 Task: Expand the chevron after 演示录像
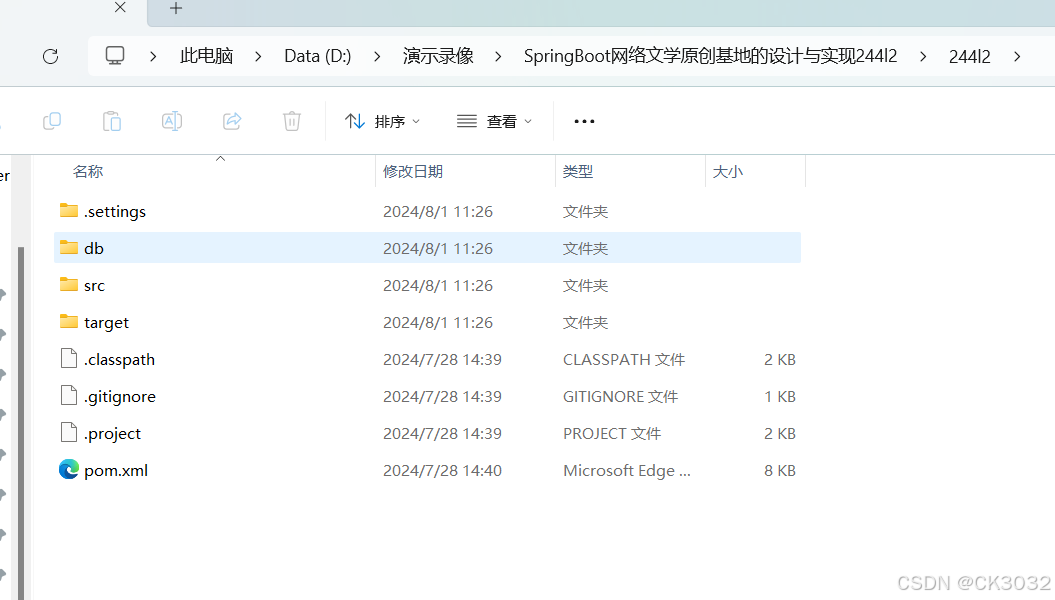coord(498,57)
